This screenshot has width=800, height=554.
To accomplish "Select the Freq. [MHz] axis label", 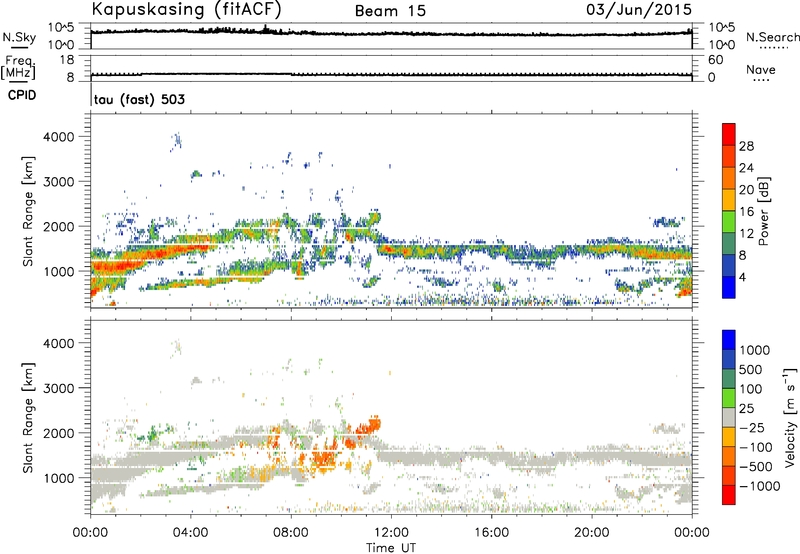I will pos(18,67).
